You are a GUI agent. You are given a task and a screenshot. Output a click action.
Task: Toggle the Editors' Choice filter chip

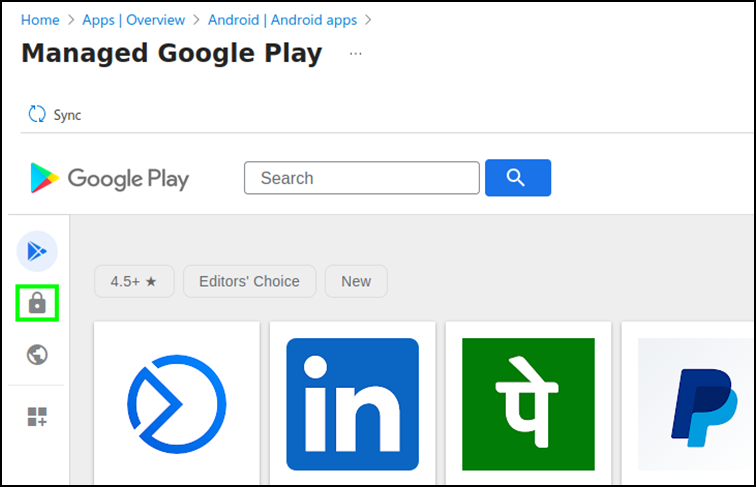pyautogui.click(x=249, y=281)
